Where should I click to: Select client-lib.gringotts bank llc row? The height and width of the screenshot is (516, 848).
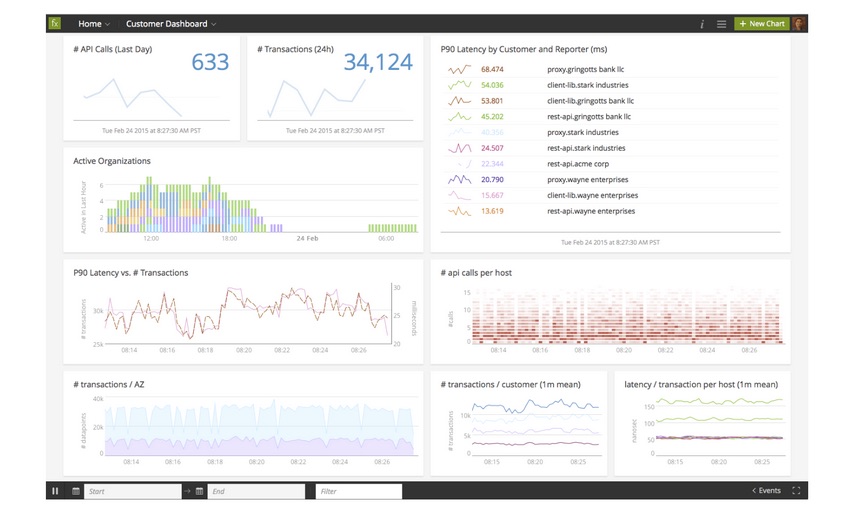coord(610,101)
